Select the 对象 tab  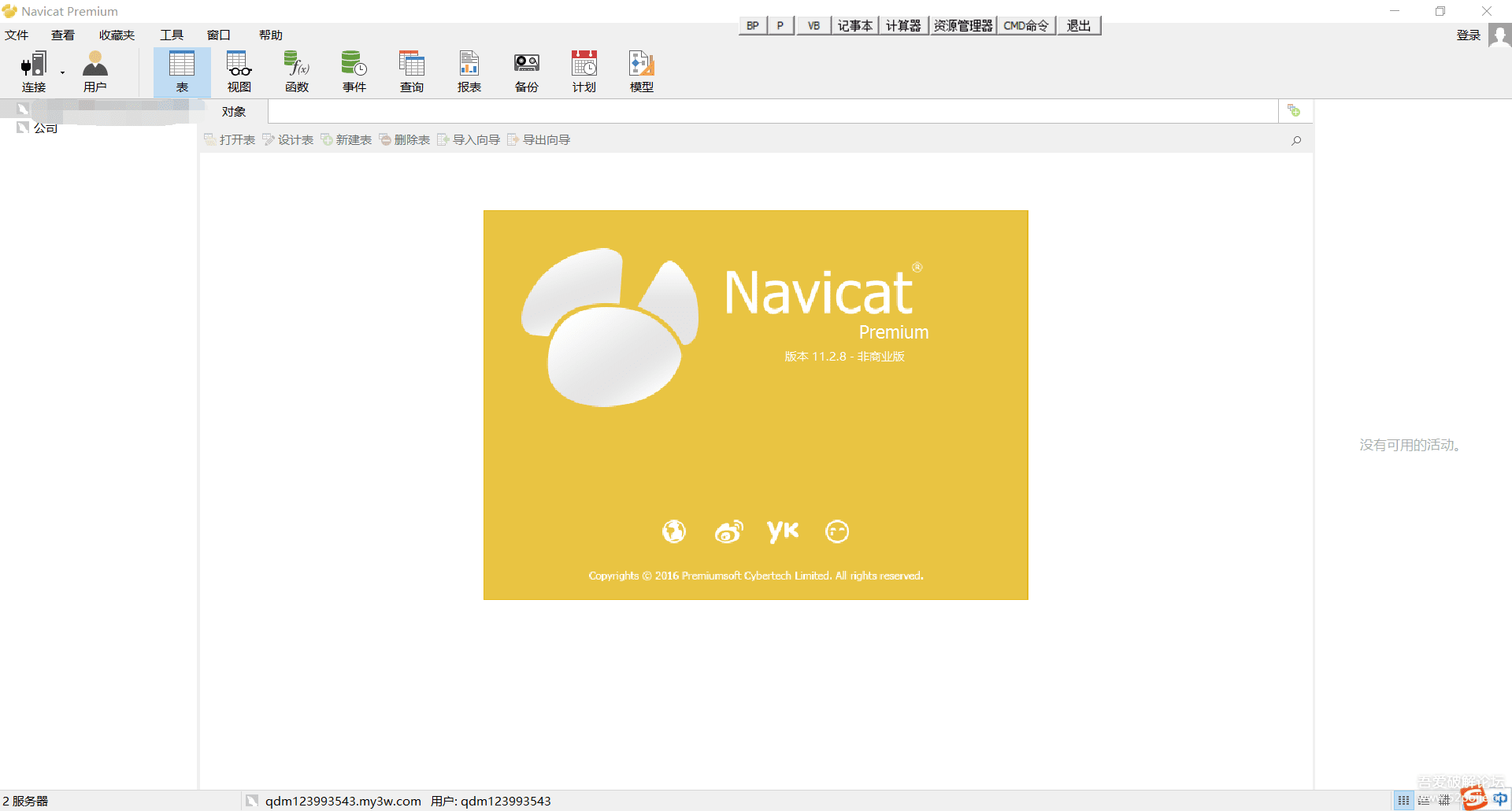point(234,112)
